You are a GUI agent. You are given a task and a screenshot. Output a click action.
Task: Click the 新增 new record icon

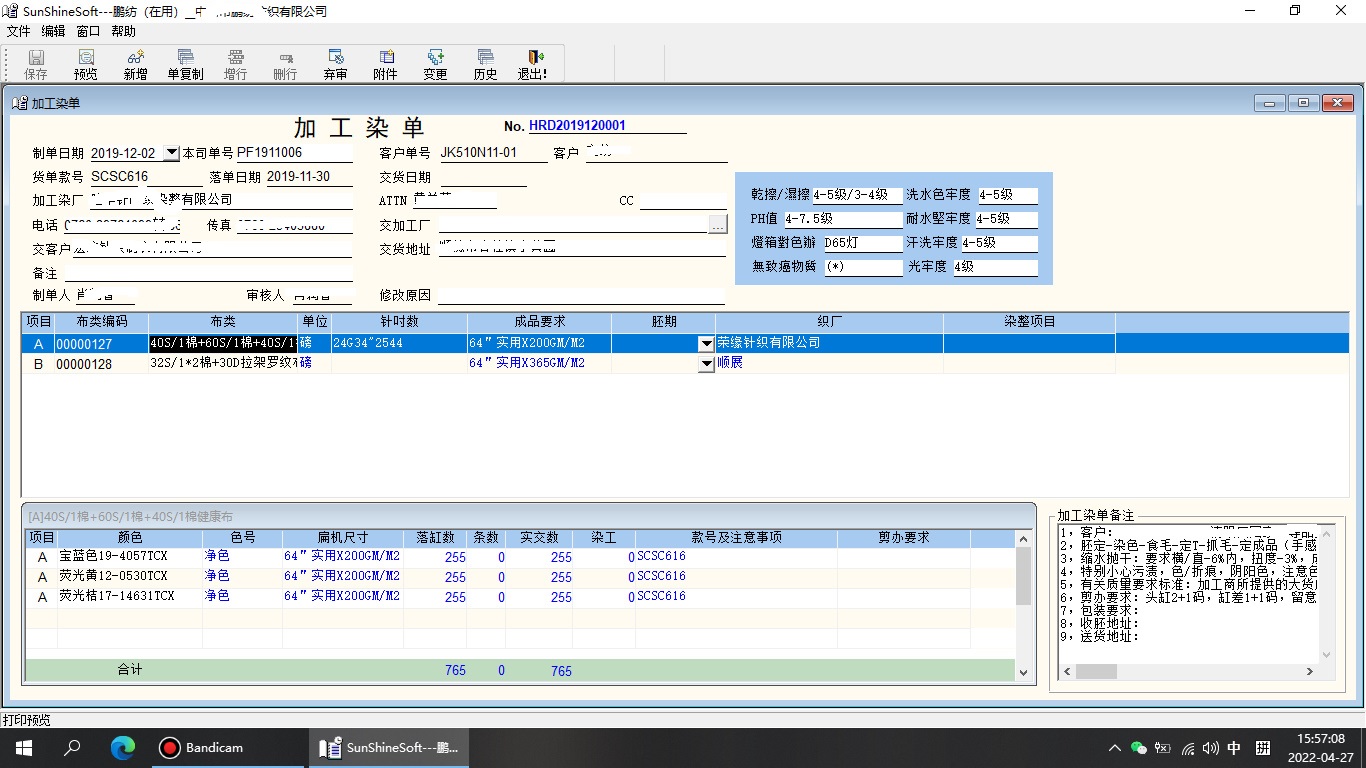tap(135, 65)
